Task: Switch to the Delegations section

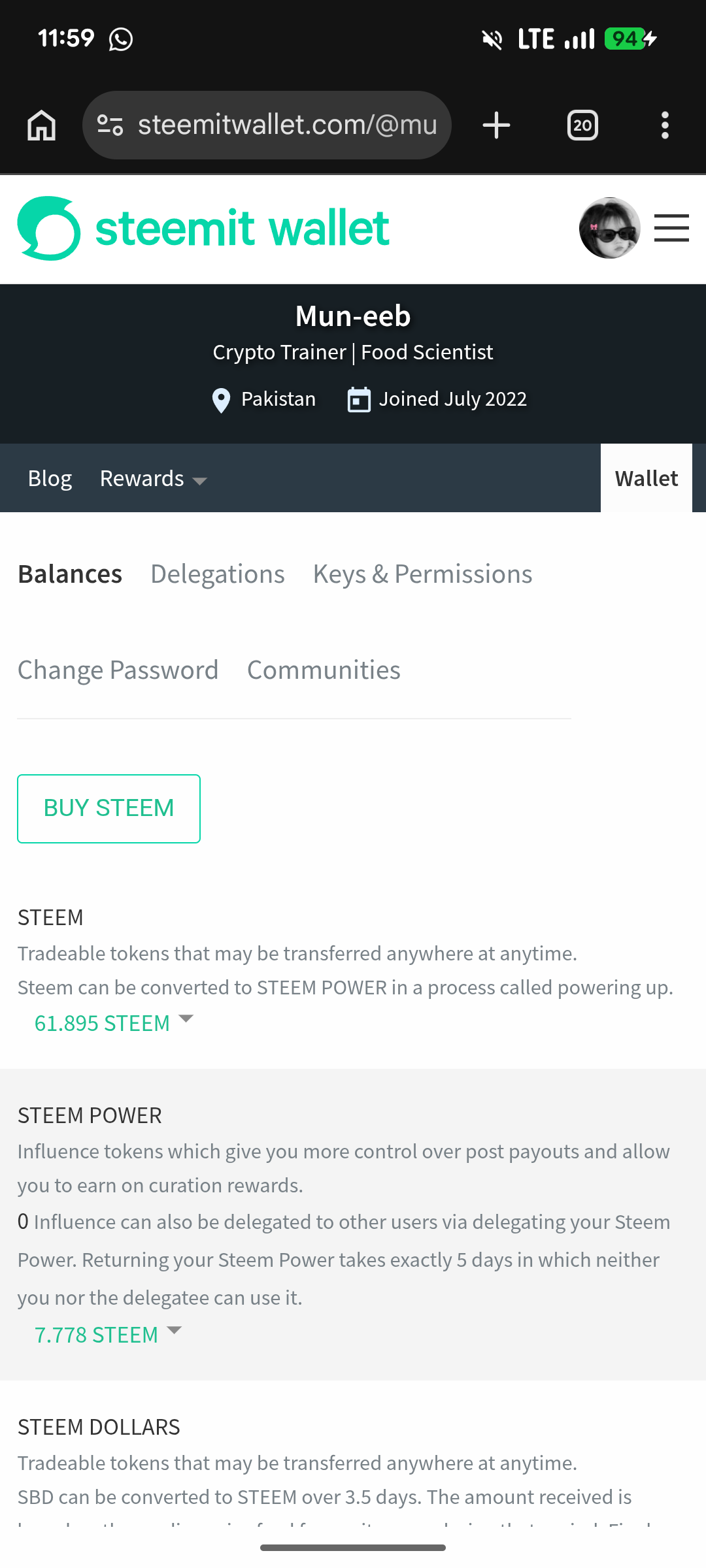Action: tap(218, 574)
